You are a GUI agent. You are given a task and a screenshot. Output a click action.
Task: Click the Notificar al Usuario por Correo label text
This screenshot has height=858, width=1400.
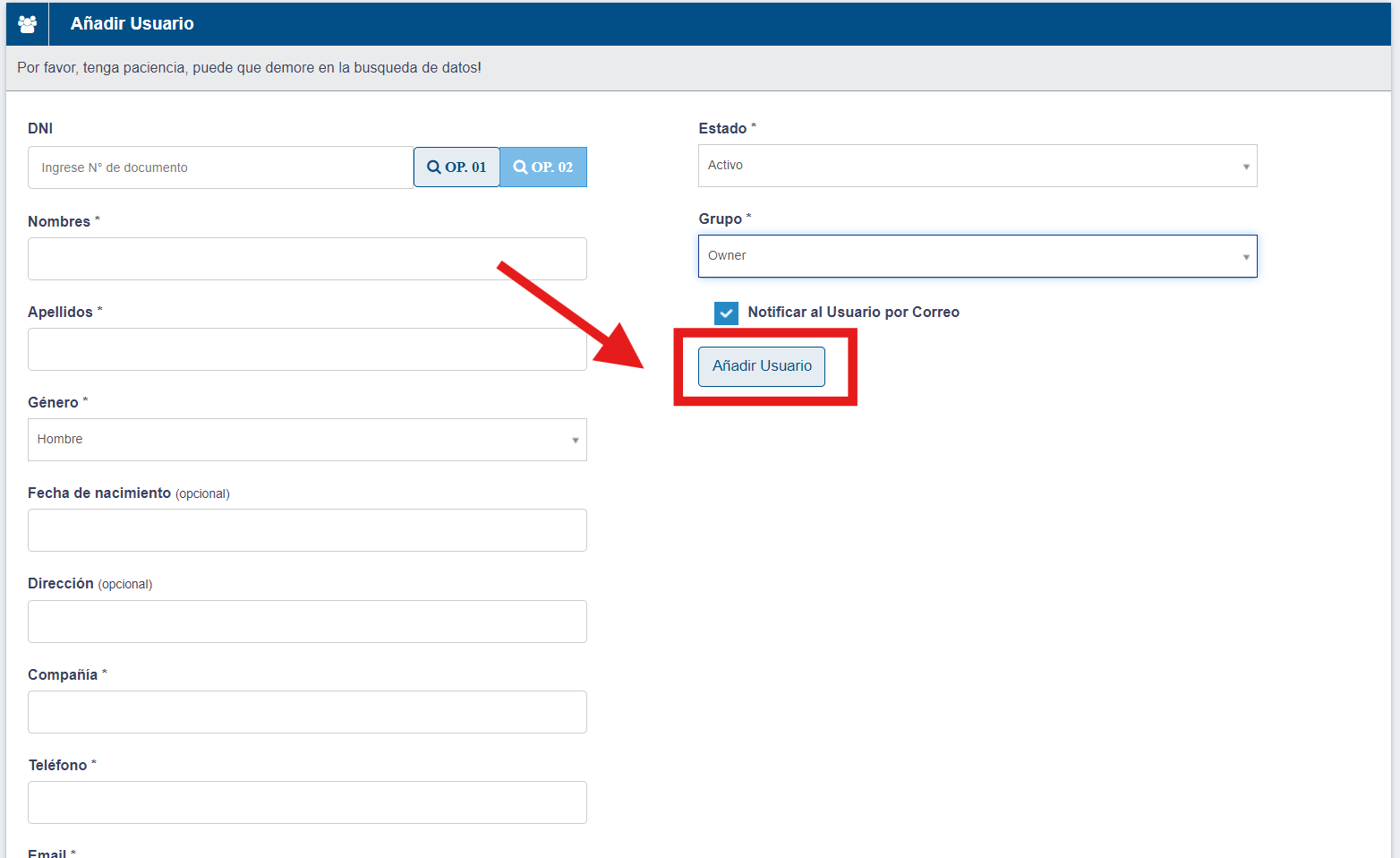(853, 313)
